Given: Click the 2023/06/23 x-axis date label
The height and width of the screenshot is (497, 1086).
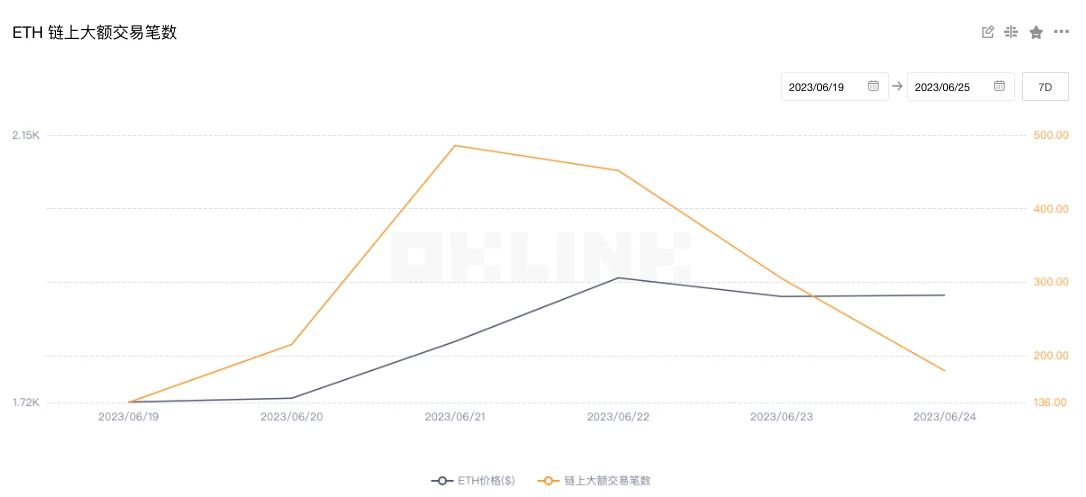Looking at the screenshot, I should (781, 416).
